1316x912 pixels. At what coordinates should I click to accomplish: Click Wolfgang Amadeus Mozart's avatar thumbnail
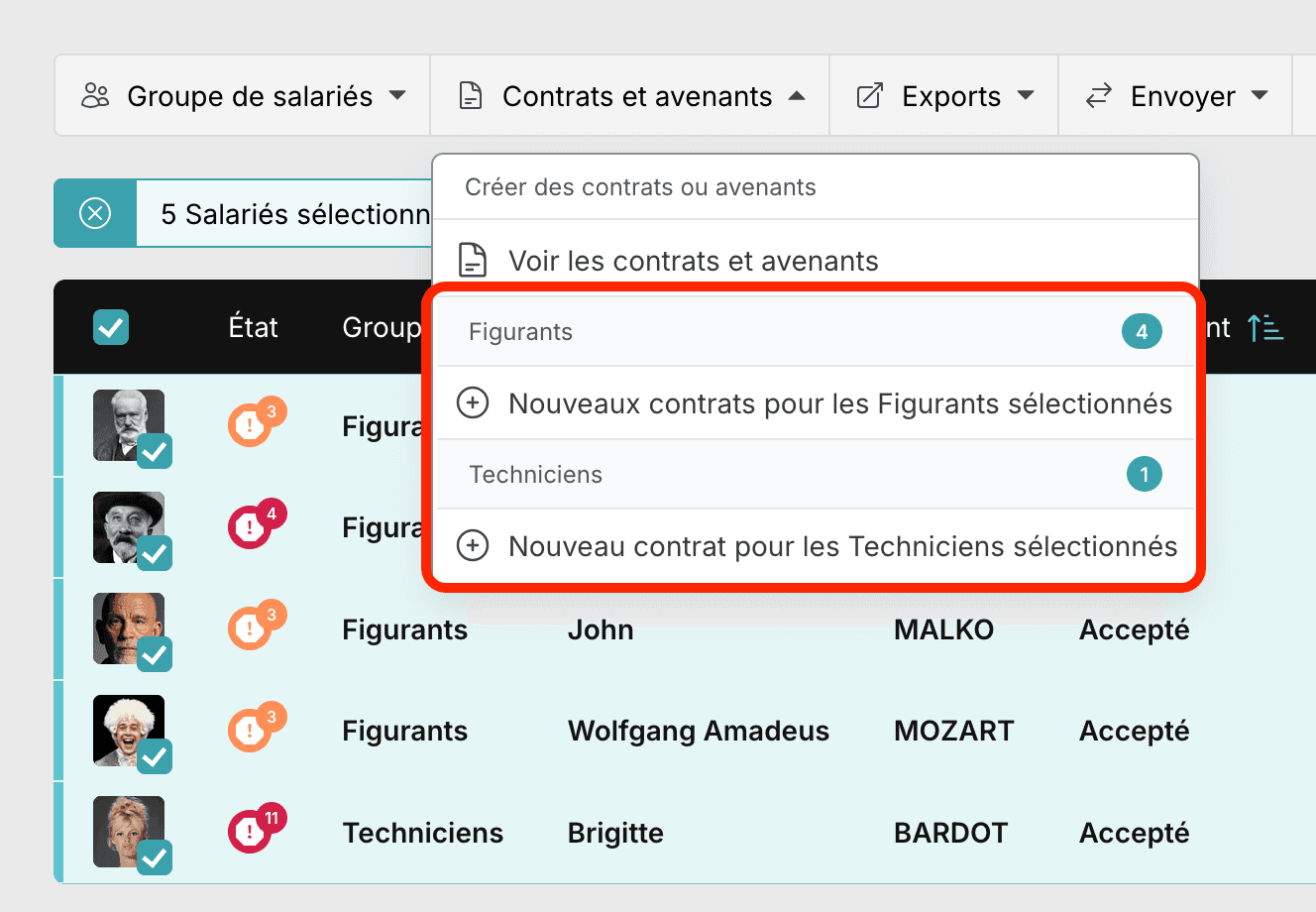(129, 731)
